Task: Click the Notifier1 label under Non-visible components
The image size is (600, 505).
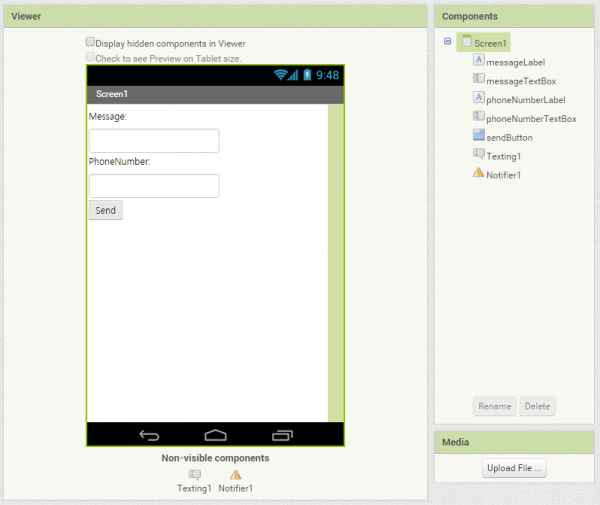Action: (x=235, y=489)
